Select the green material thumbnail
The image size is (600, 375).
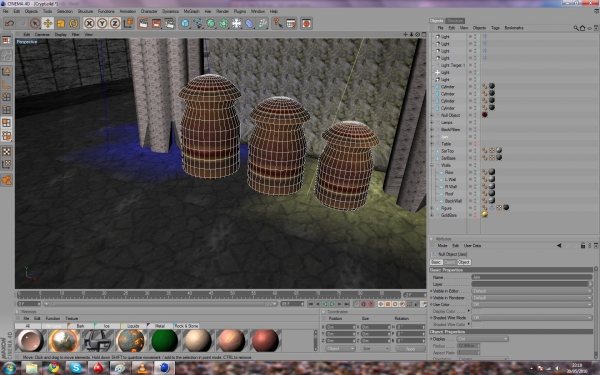tap(165, 340)
